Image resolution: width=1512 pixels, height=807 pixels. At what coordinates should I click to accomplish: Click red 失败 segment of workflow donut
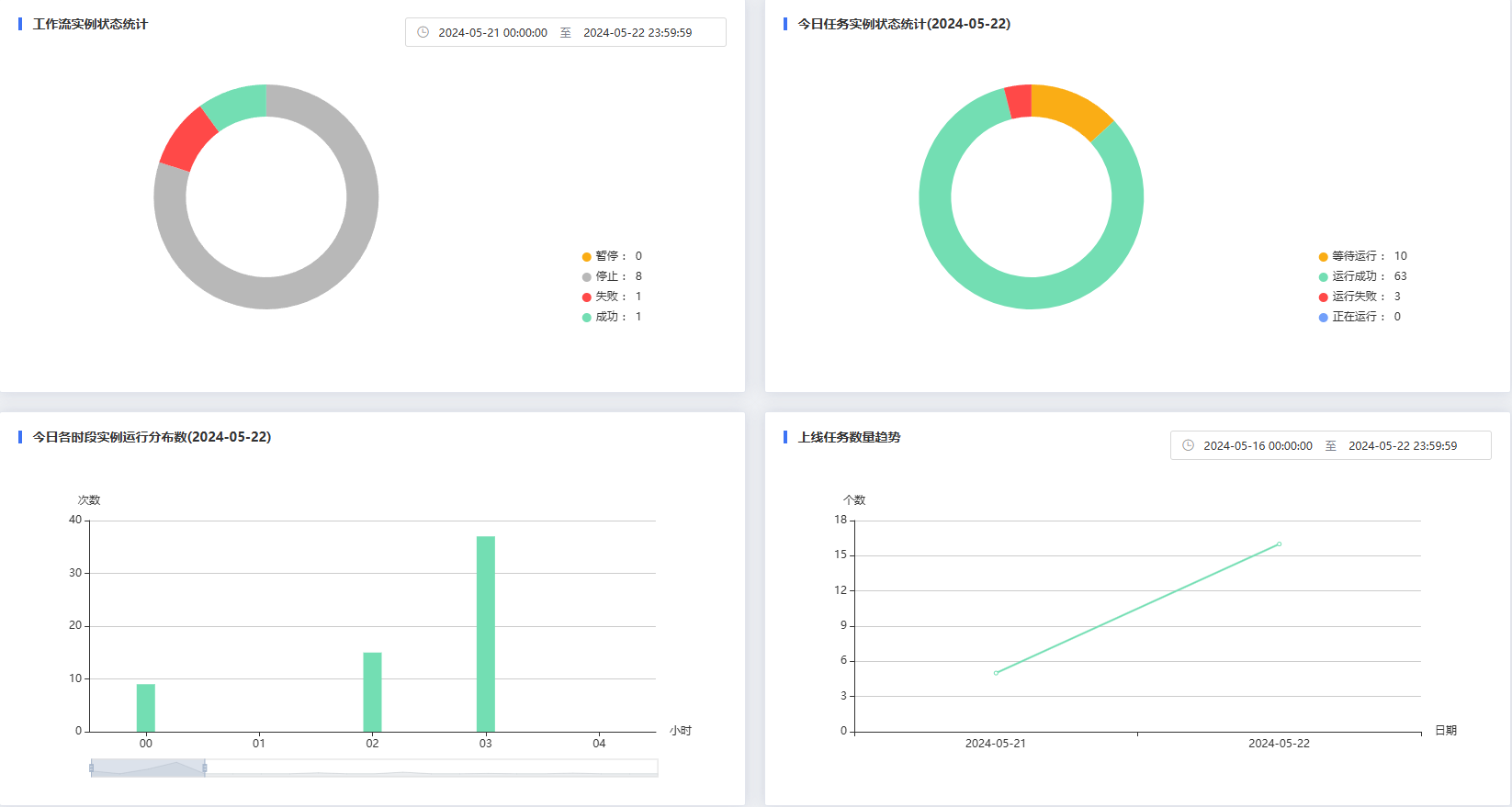(x=187, y=140)
